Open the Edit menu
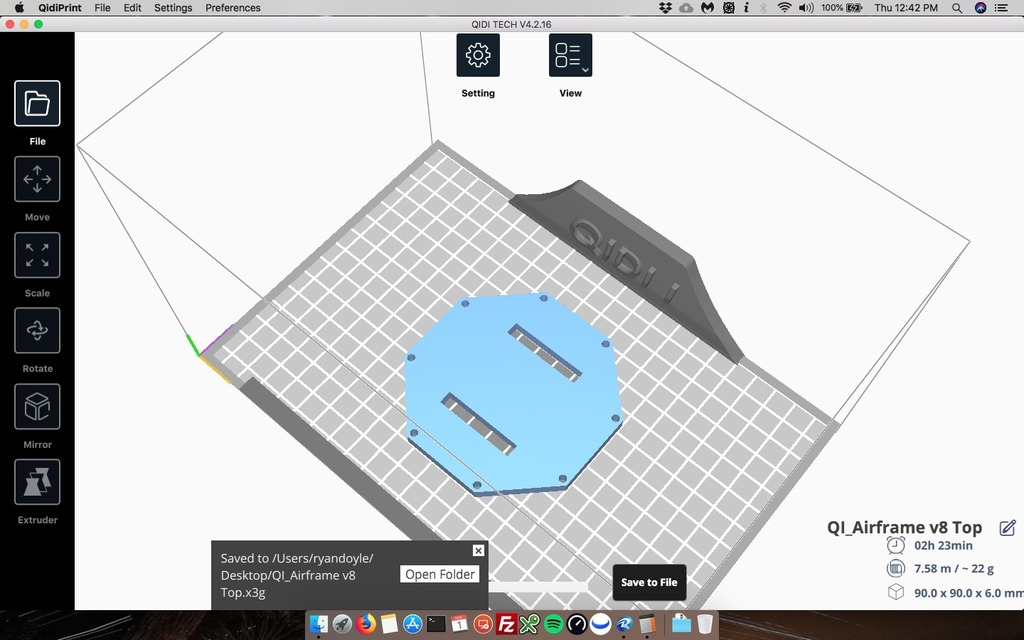This screenshot has width=1024, height=640. click(x=132, y=8)
